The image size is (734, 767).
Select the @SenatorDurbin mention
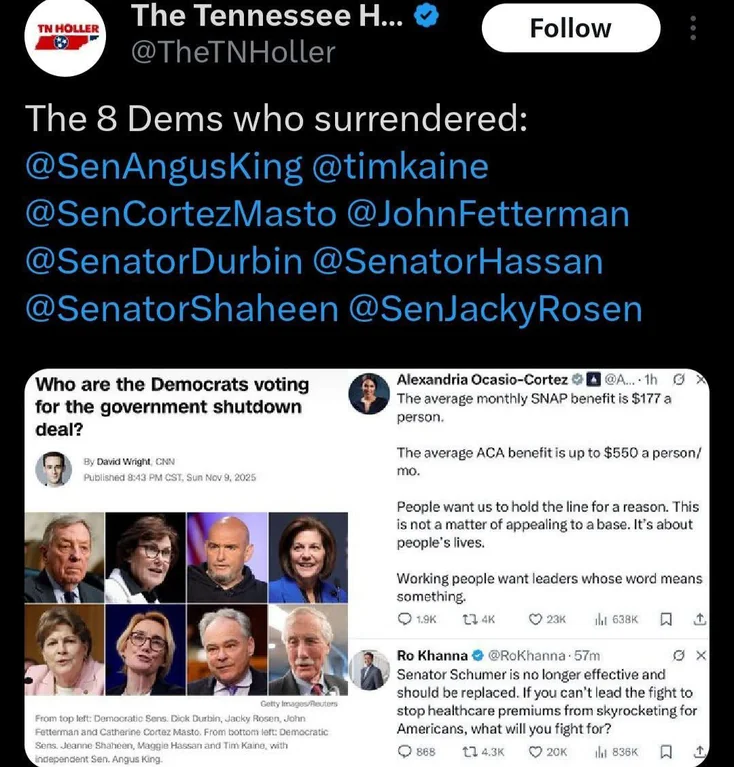162,261
